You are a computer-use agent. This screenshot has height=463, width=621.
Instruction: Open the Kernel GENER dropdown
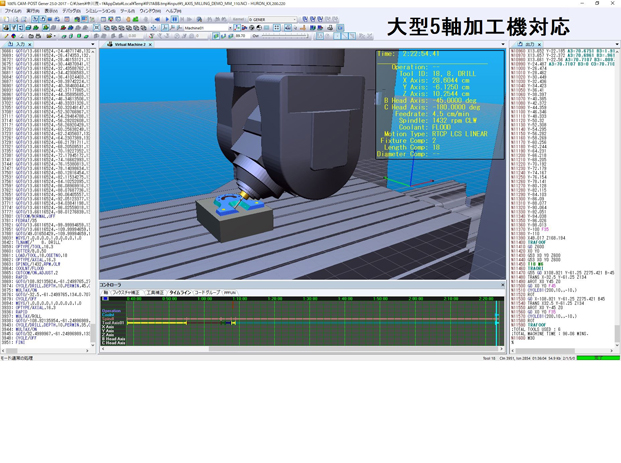[x=272, y=19]
